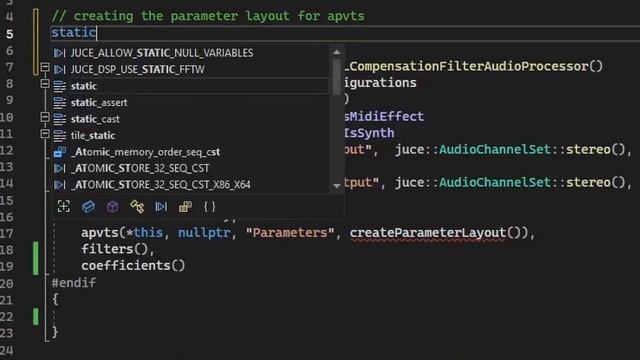Click macro icon beside _ATOMIC_STORE_32_SEQ_CST_X86_X64

(x=60, y=185)
